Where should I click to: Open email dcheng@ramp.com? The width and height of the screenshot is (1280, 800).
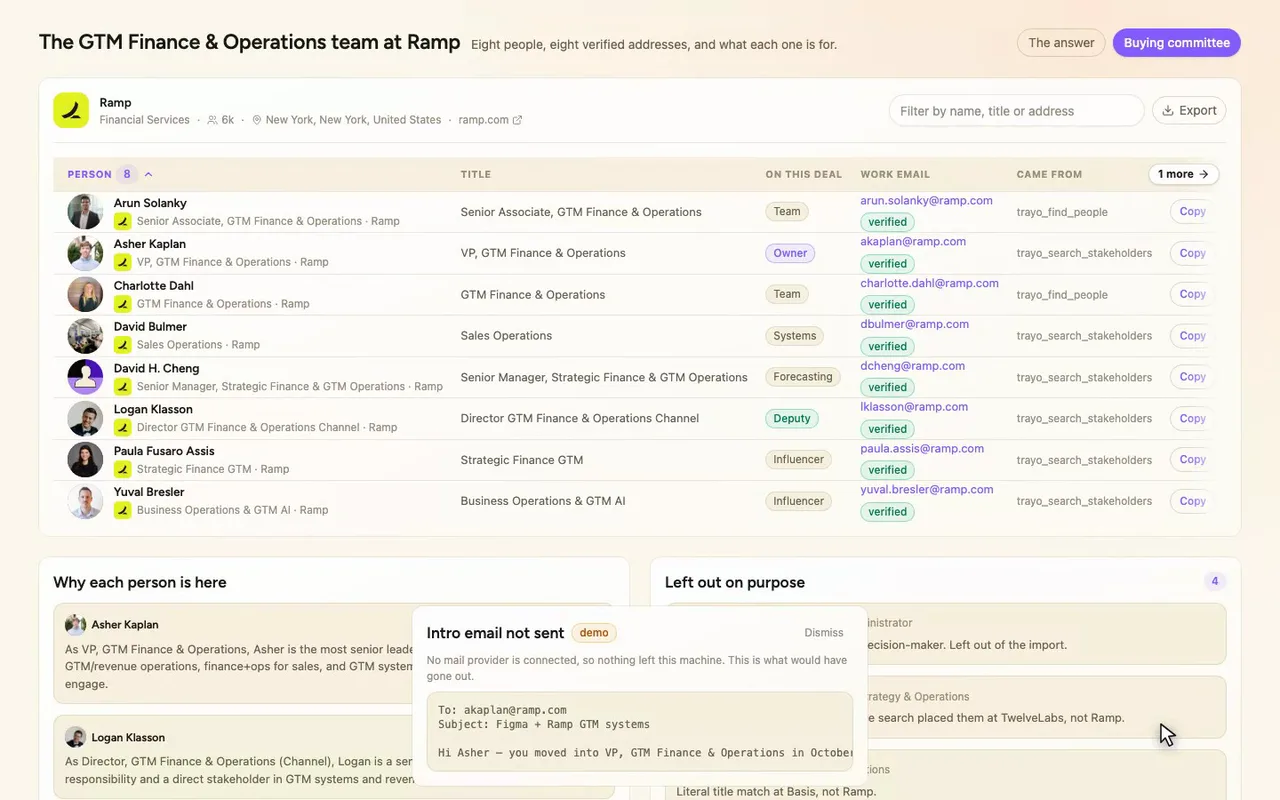click(912, 366)
